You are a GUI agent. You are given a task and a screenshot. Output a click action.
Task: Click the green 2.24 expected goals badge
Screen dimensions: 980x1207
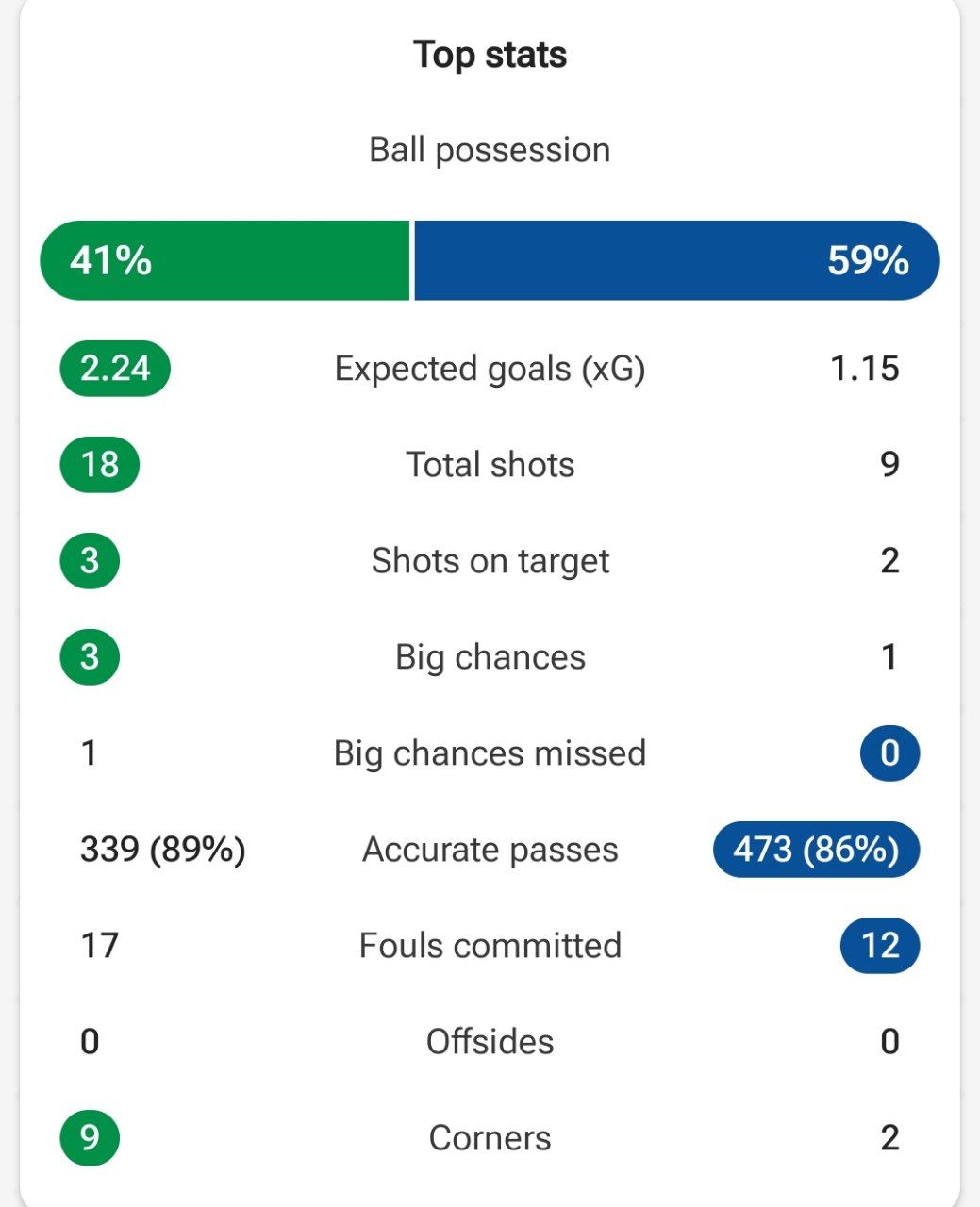[x=115, y=369]
